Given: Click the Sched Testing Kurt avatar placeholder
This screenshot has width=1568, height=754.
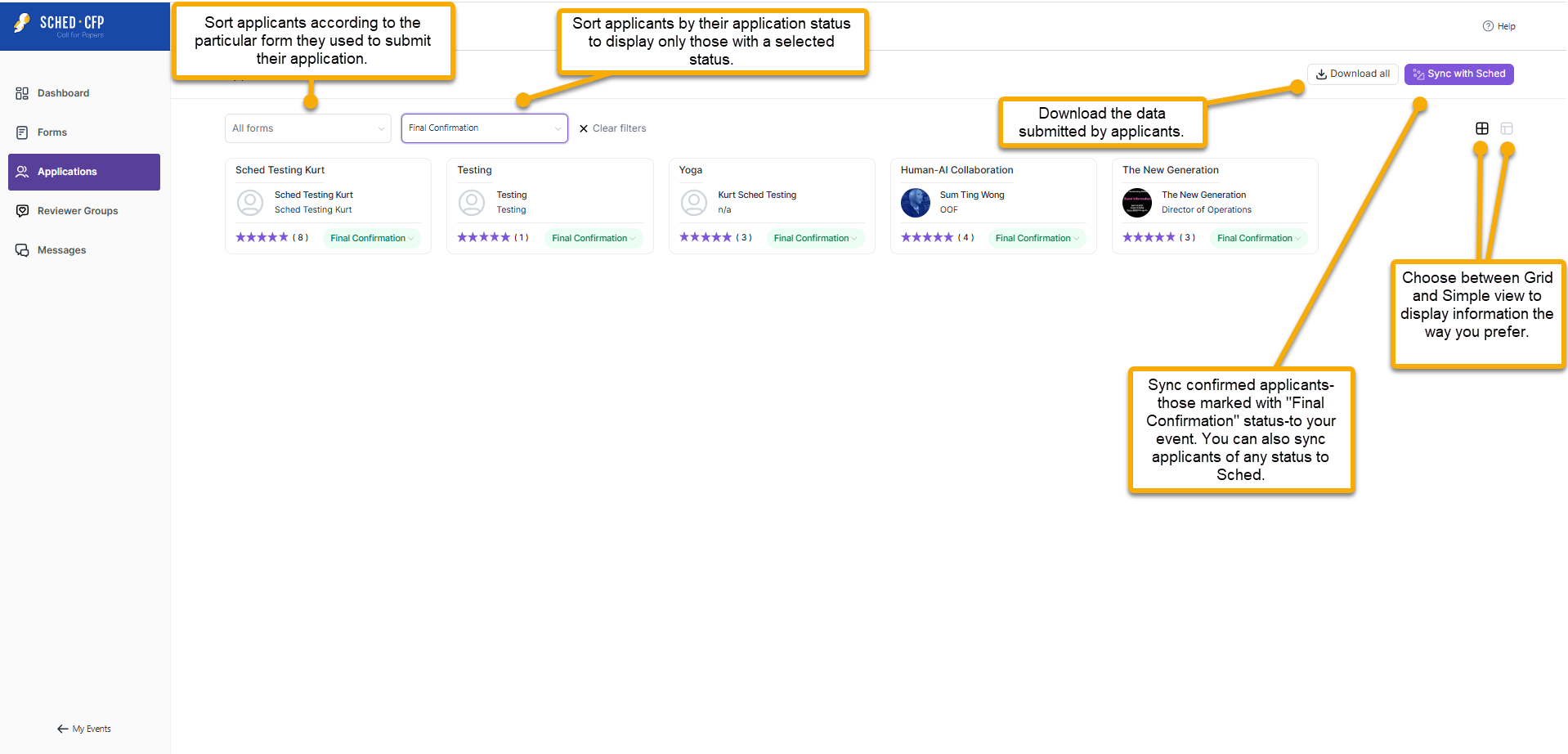Looking at the screenshot, I should pyautogui.click(x=250, y=202).
